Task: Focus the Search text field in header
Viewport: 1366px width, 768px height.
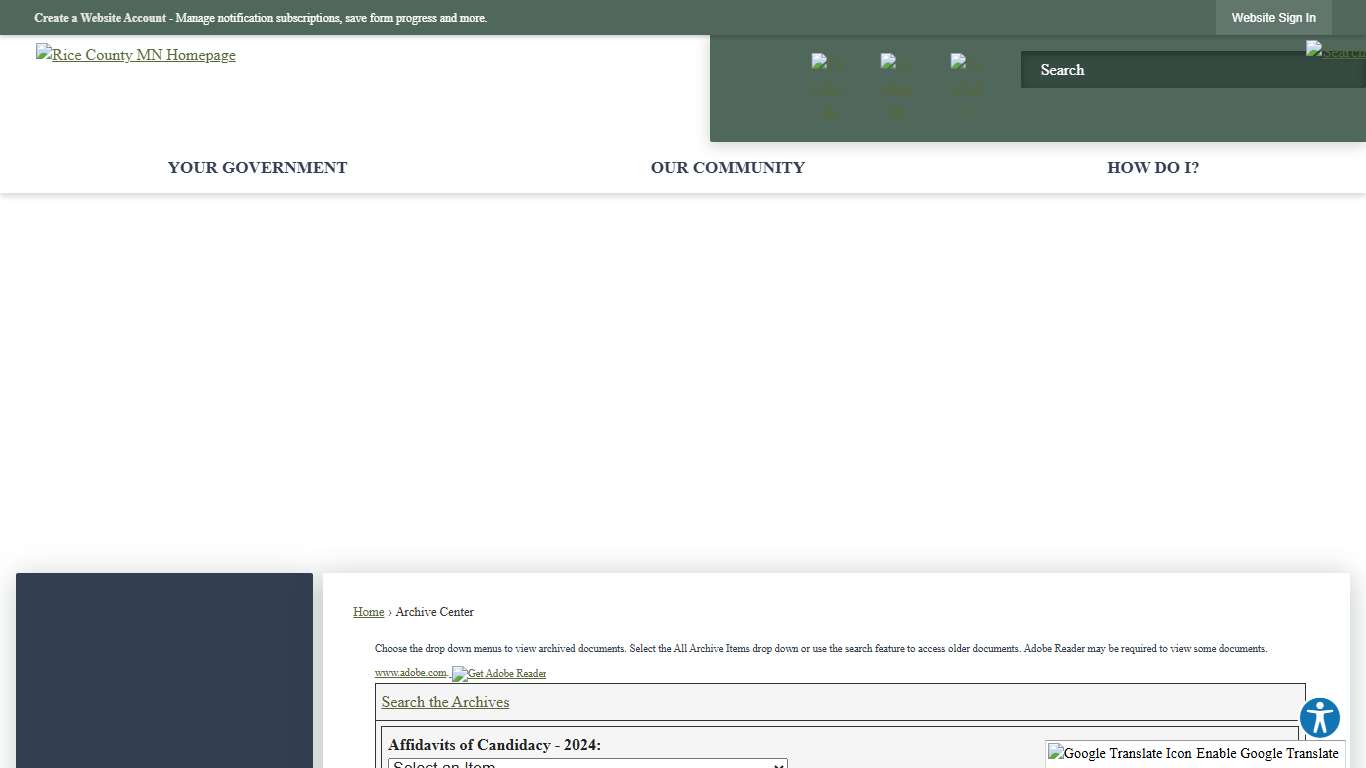Action: (x=1160, y=70)
